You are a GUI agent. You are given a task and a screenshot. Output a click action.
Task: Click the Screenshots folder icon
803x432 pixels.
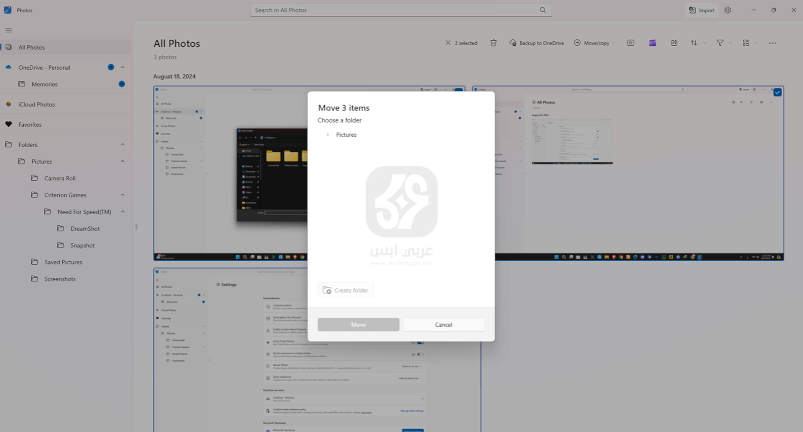click(x=34, y=279)
